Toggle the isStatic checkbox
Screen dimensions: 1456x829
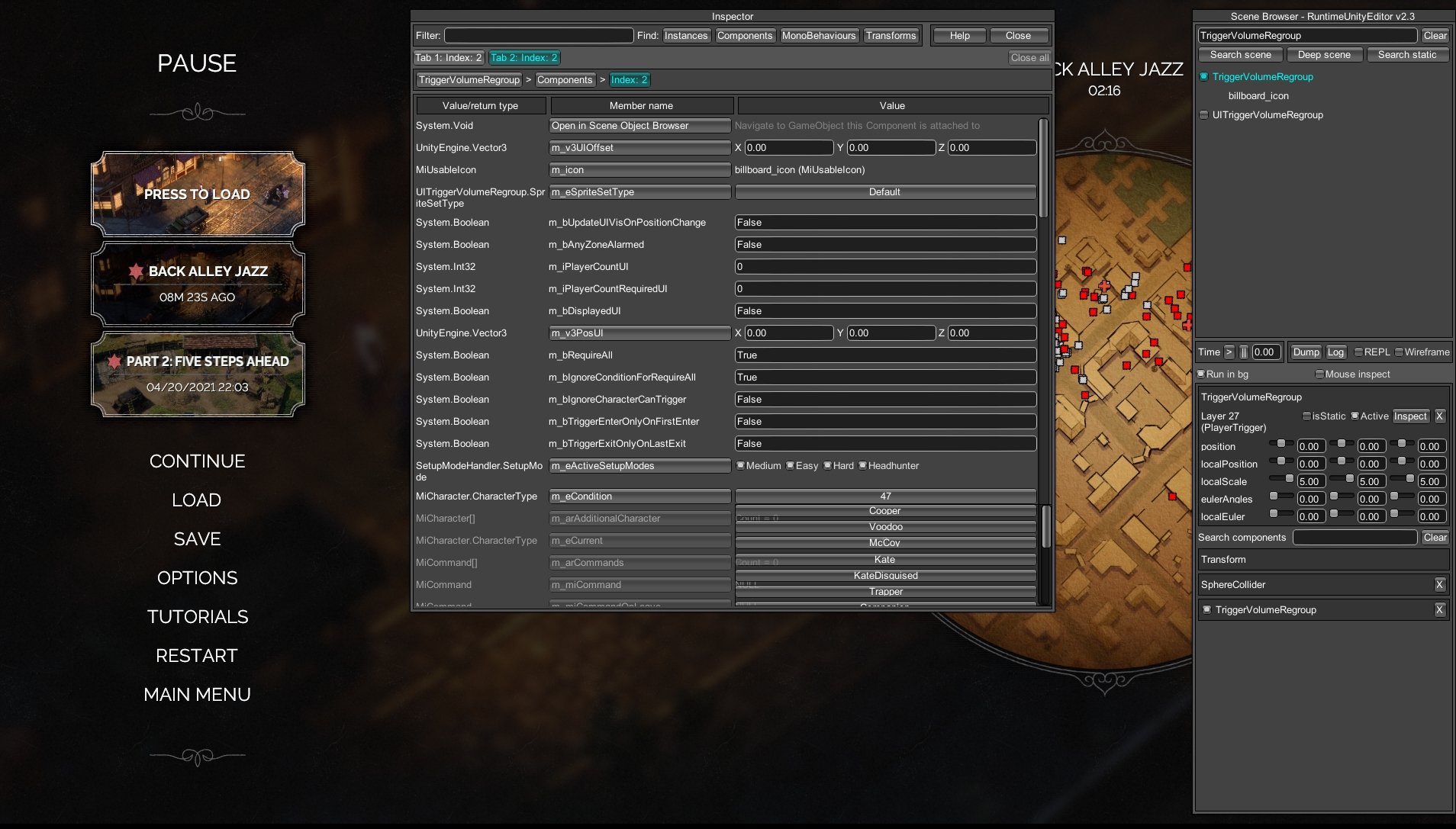point(1306,416)
